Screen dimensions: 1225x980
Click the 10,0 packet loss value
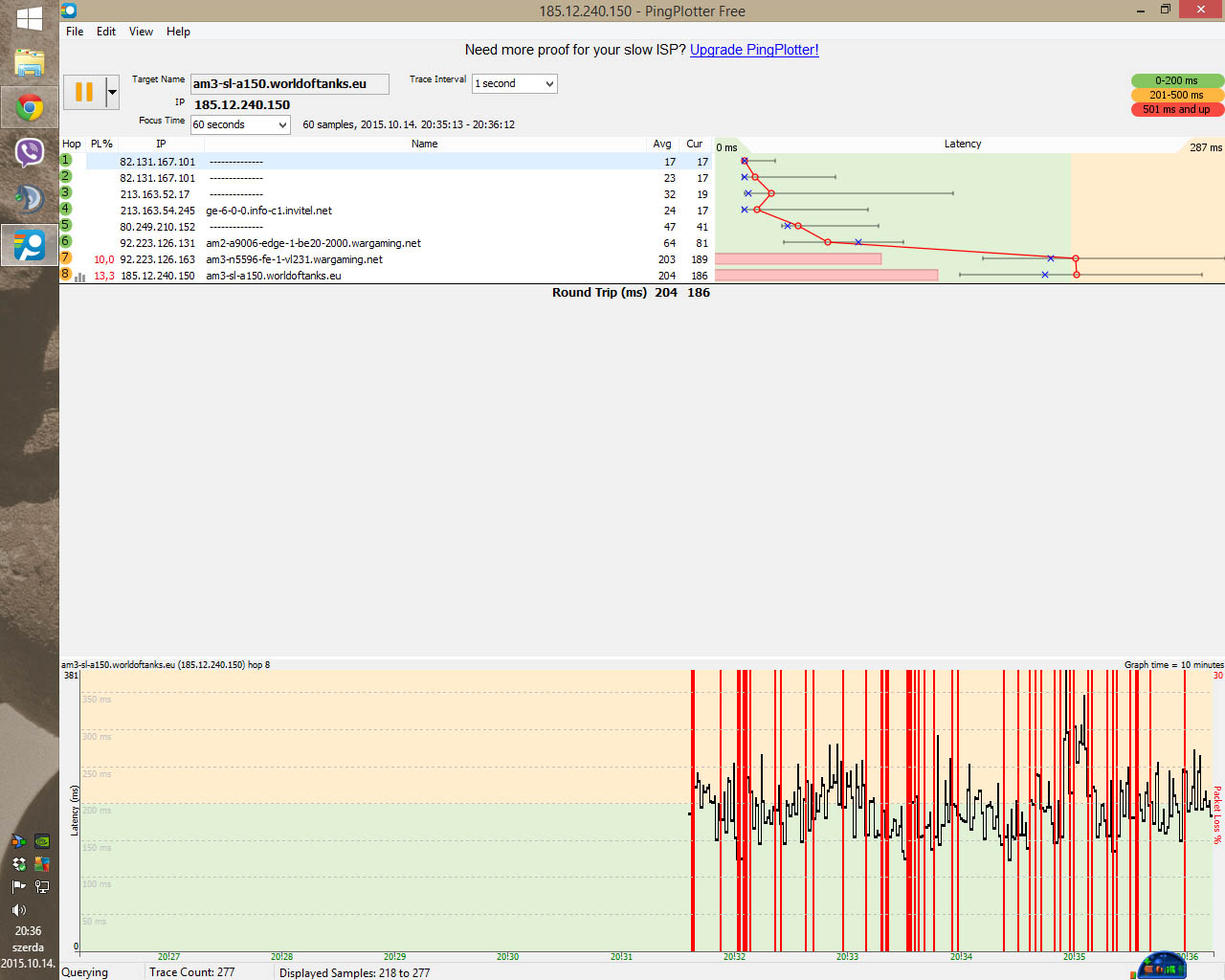[103, 259]
